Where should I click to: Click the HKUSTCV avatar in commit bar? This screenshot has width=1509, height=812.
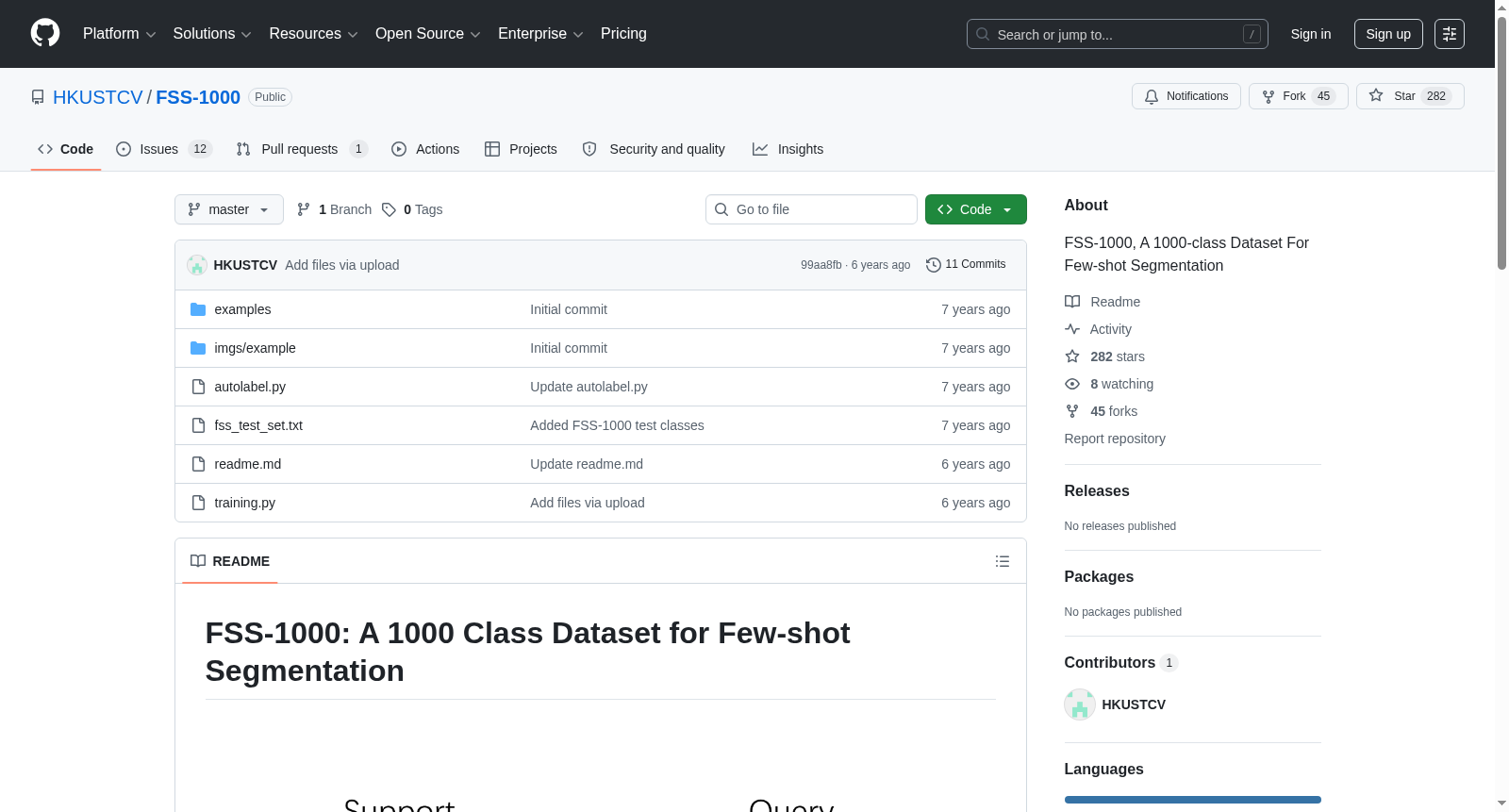click(x=197, y=265)
